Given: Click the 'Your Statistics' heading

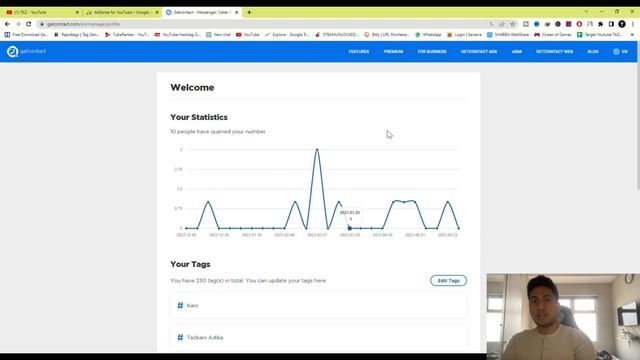Looking at the screenshot, I should point(199,117).
